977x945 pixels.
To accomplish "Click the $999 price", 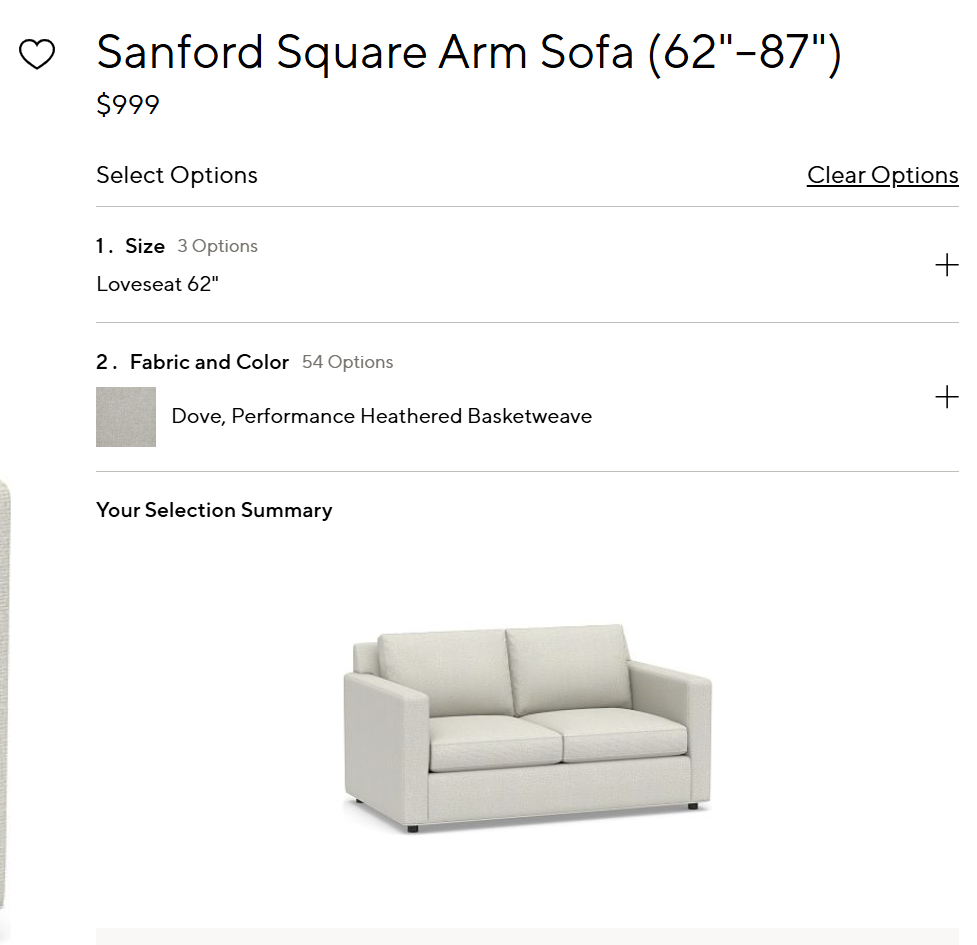I will 128,105.
